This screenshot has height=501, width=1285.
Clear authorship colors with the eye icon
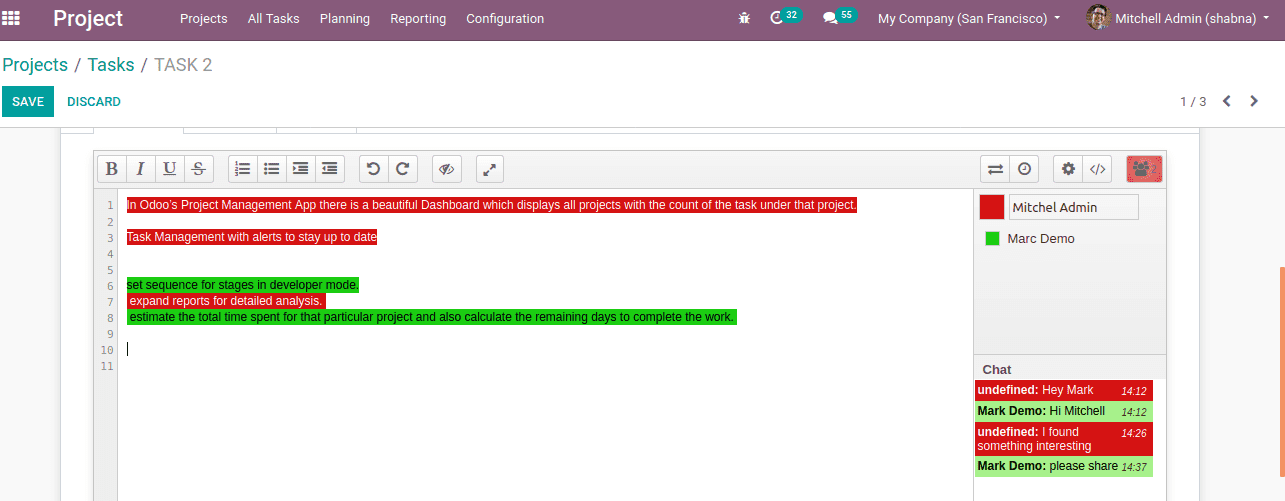[x=447, y=169]
